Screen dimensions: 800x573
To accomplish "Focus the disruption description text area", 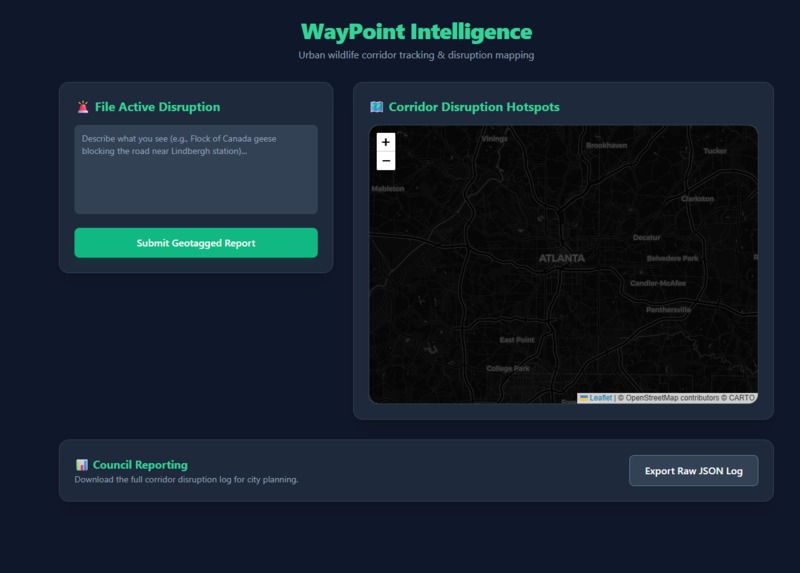I will click(196, 169).
